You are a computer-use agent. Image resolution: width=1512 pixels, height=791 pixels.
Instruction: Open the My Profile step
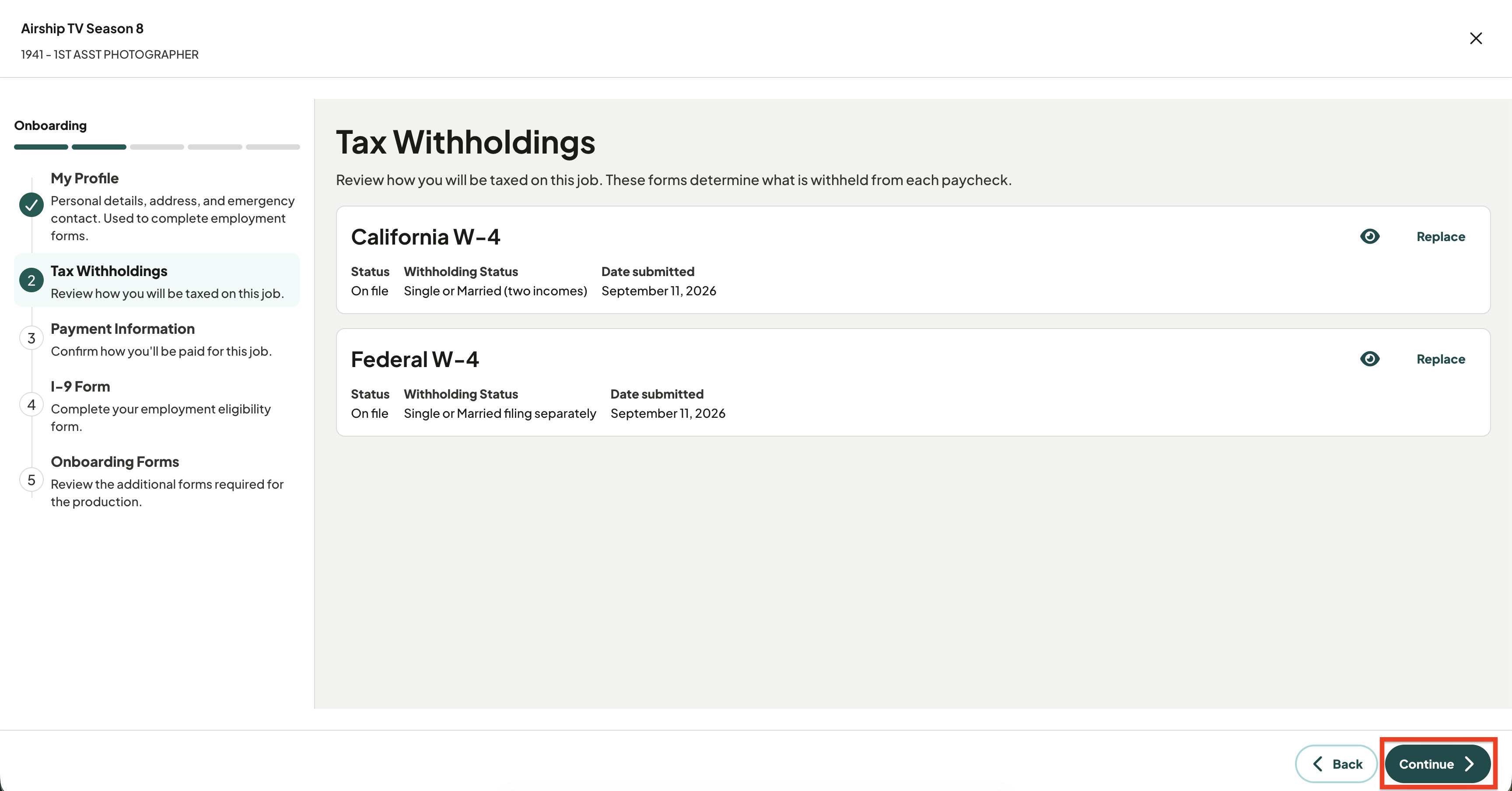pyautogui.click(x=157, y=206)
